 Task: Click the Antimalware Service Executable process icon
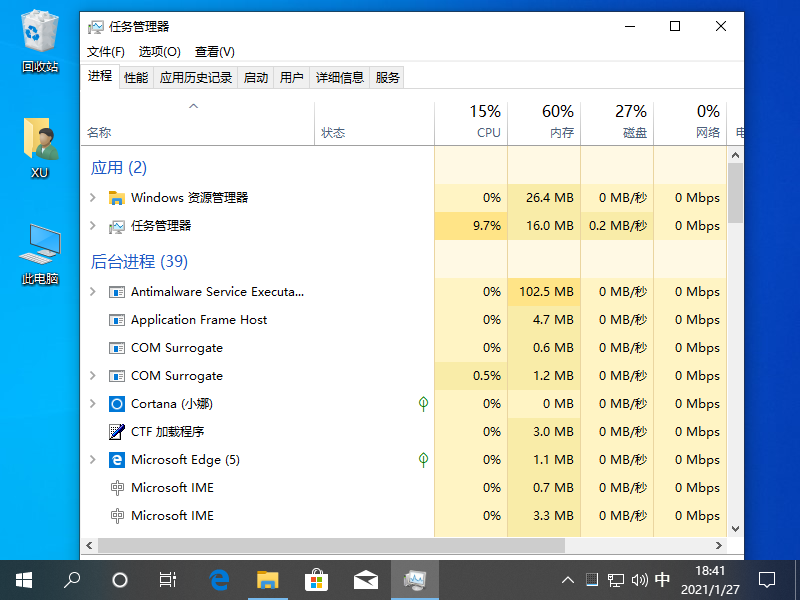click(117, 292)
